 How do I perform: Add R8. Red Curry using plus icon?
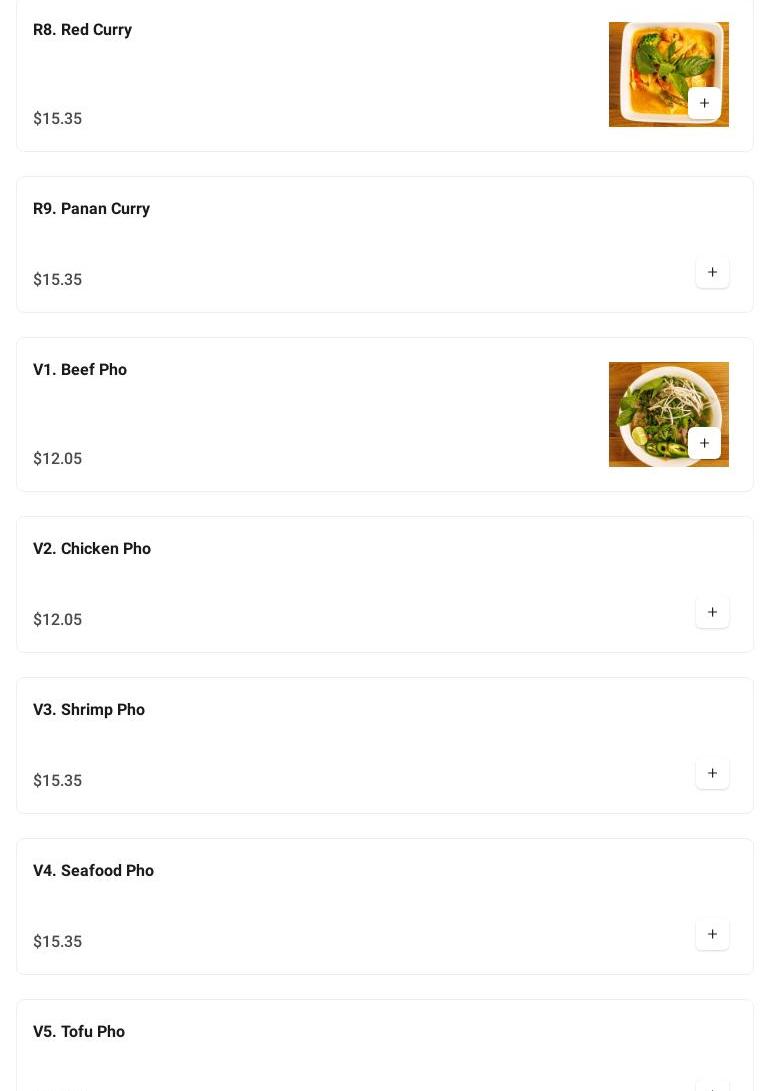point(704,103)
